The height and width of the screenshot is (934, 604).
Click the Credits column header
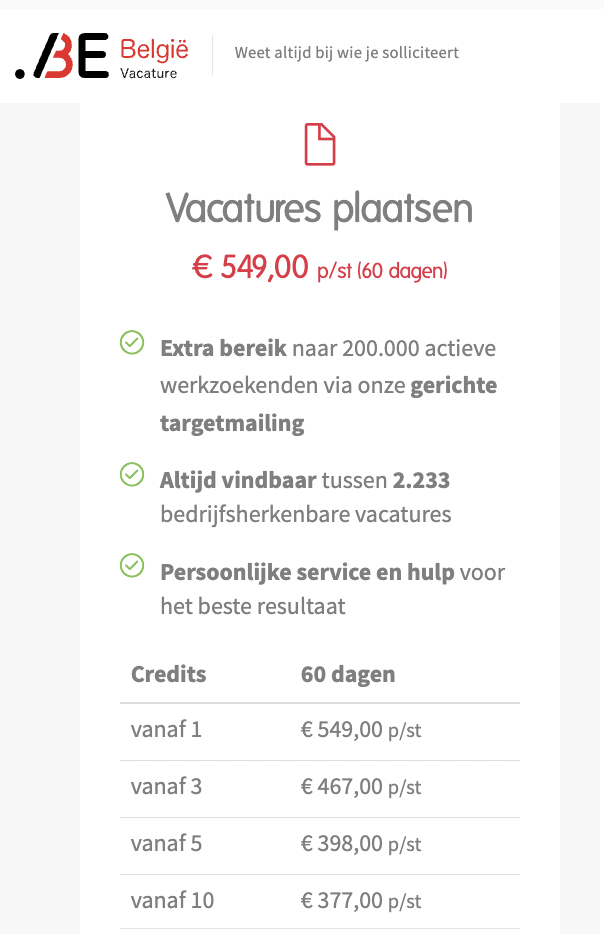click(x=169, y=674)
